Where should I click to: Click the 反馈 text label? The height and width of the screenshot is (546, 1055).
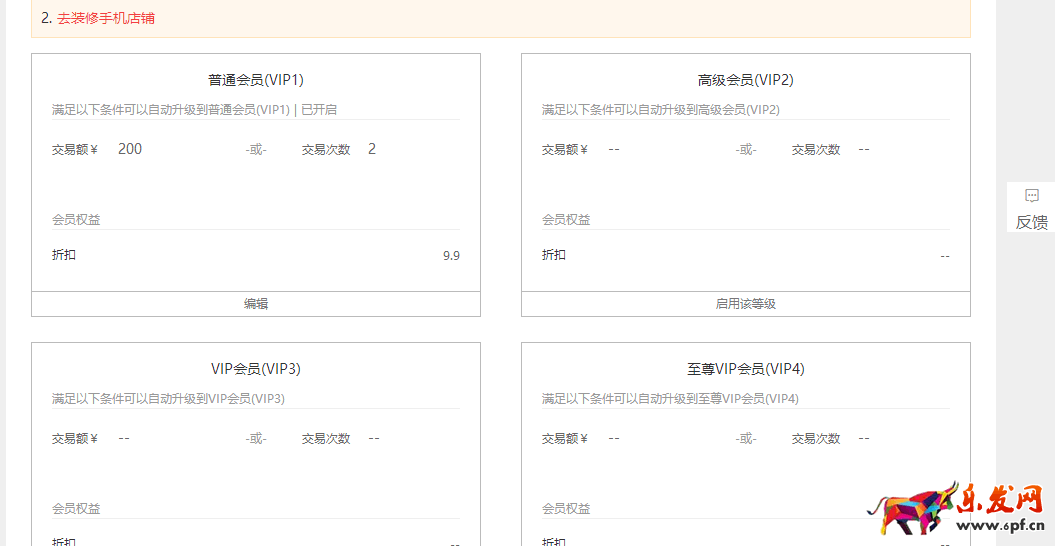click(x=1031, y=222)
